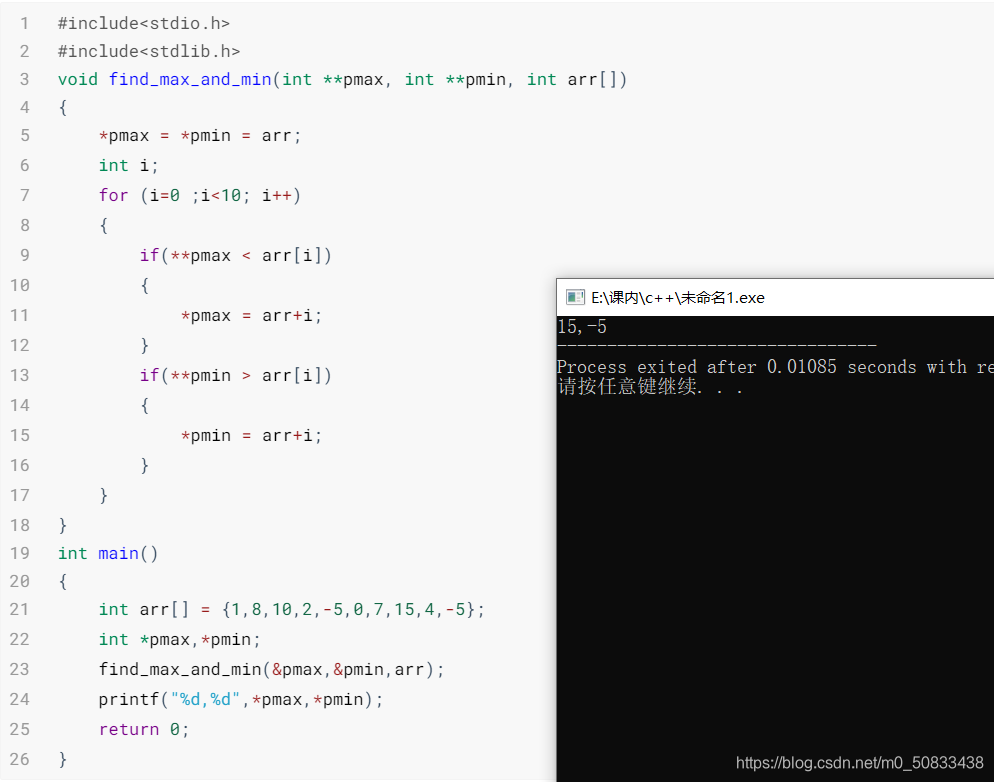Click the dashed separator line in console output
Viewport: 994px width, 782px height.
tap(717, 346)
